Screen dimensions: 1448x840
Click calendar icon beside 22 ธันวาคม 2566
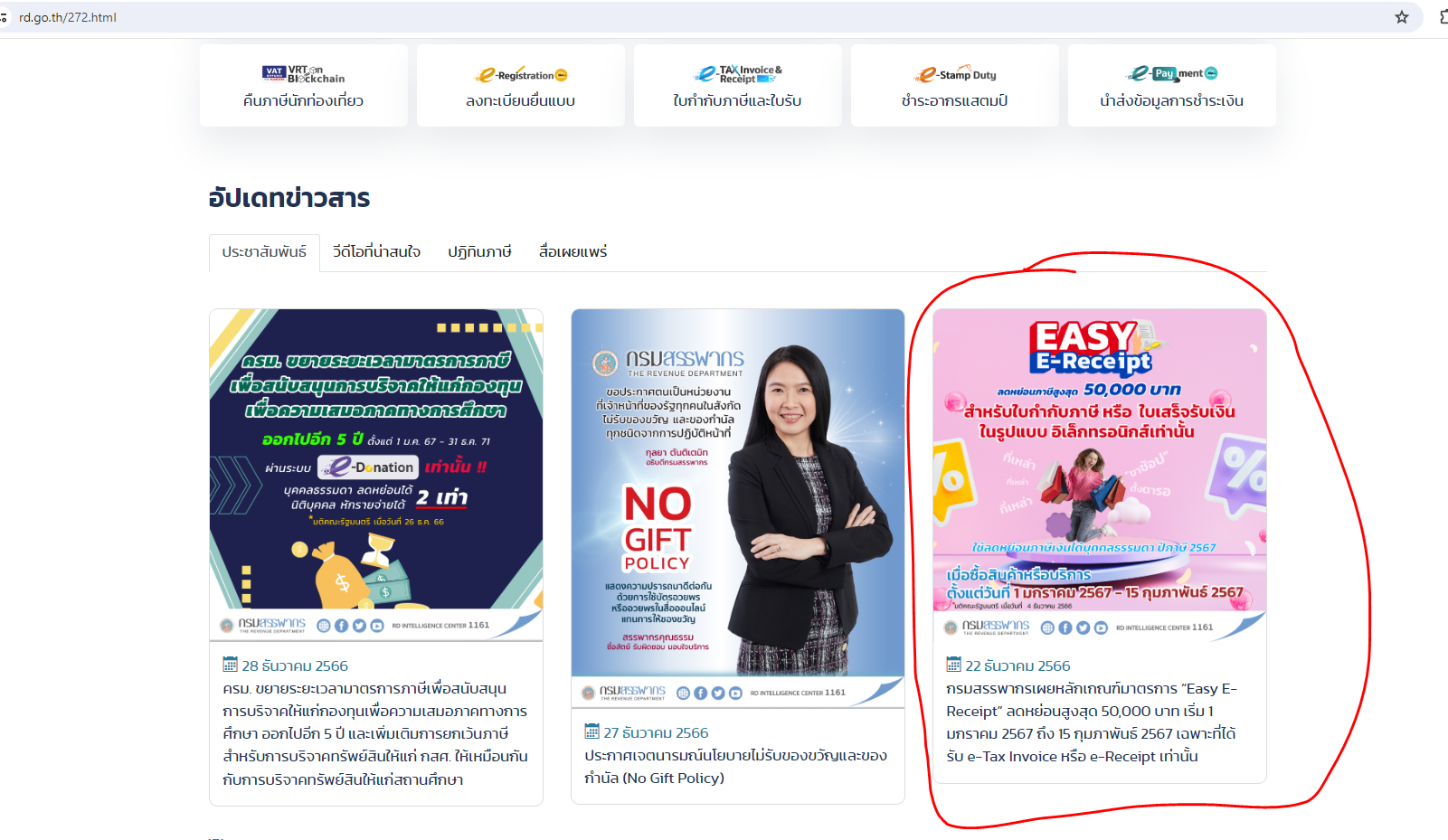(954, 665)
